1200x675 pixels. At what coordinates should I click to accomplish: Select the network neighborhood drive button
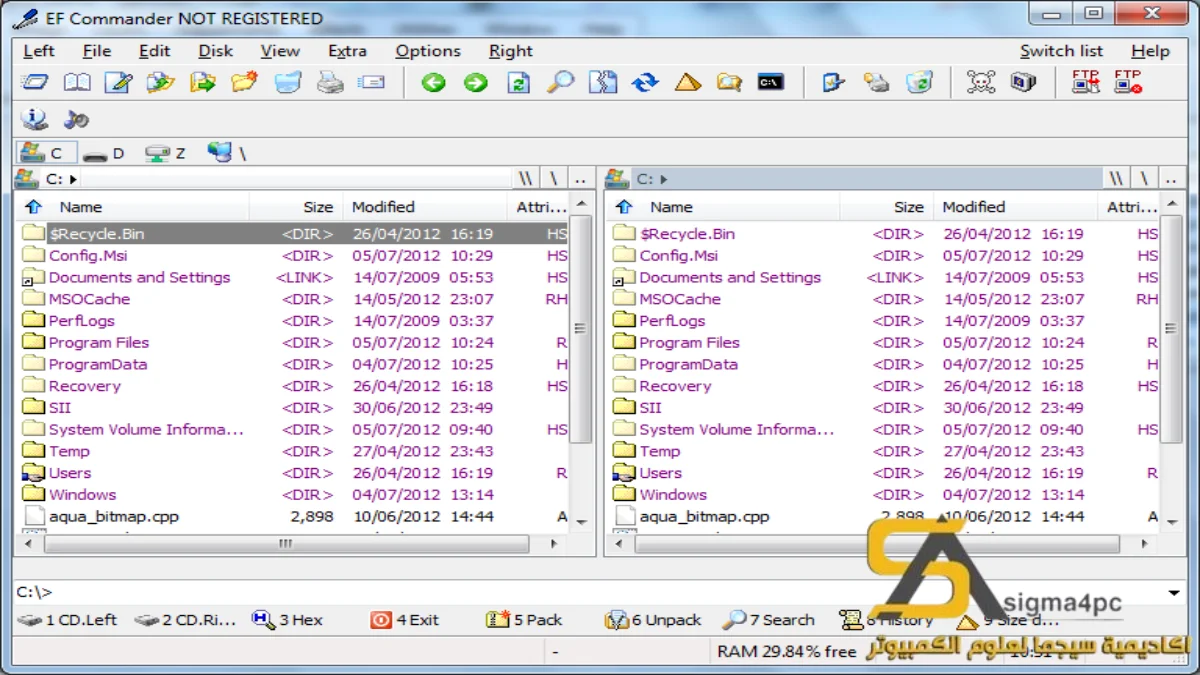[227, 153]
